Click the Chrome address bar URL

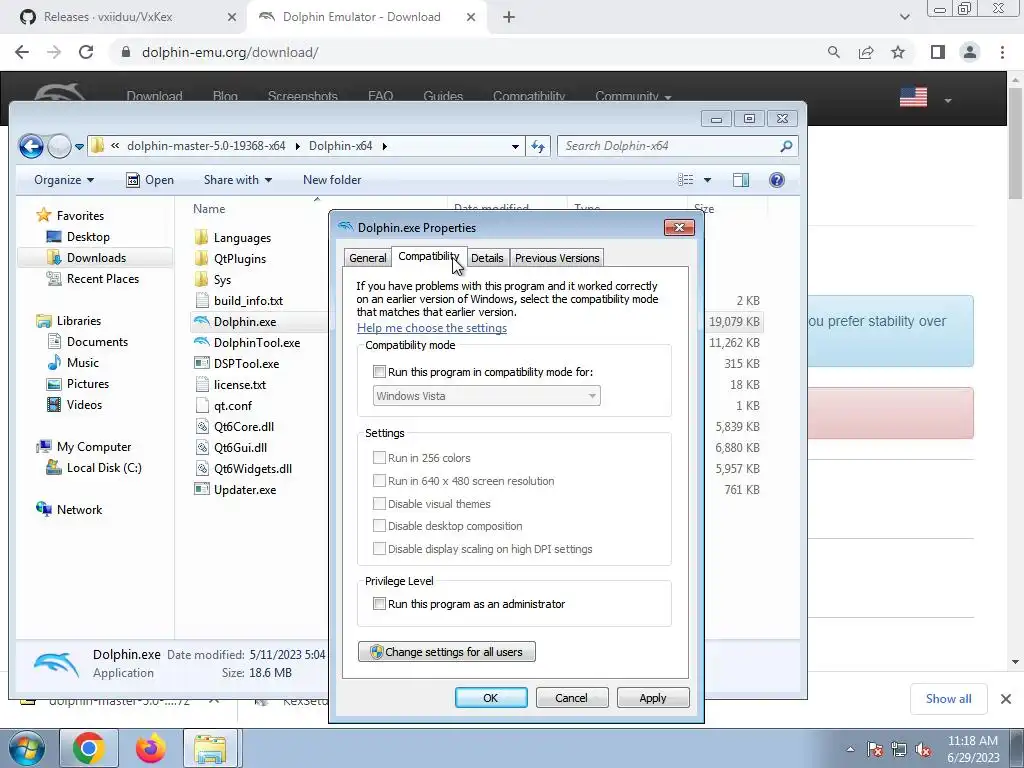[230, 52]
